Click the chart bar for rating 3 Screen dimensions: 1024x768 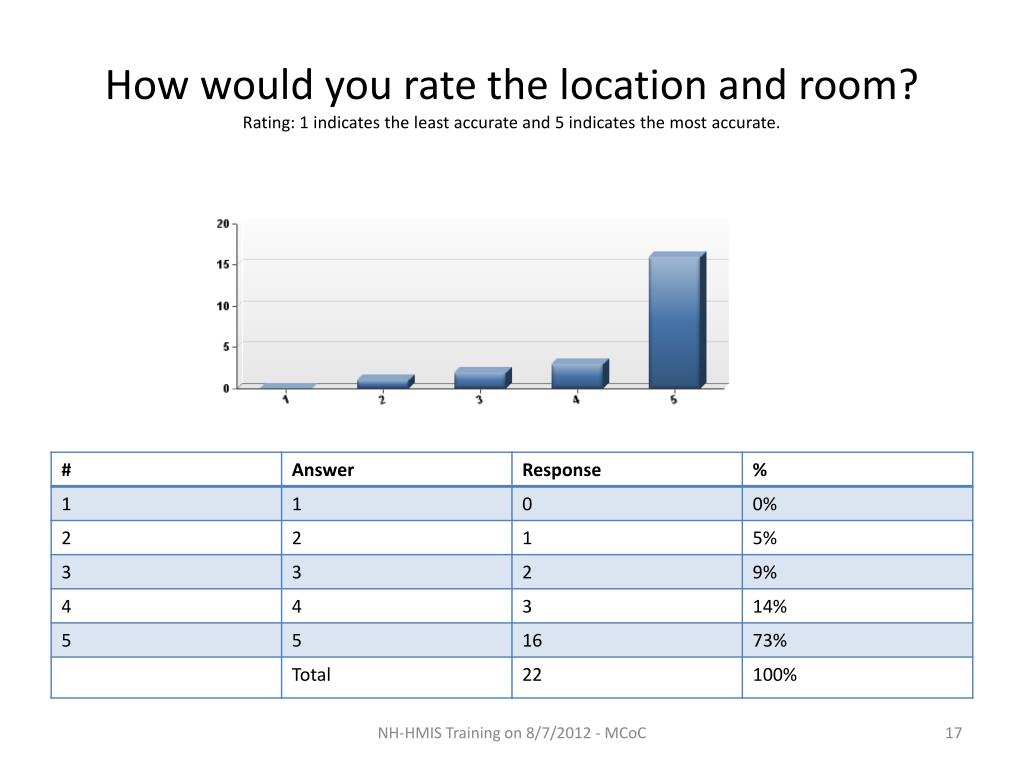tap(483, 378)
